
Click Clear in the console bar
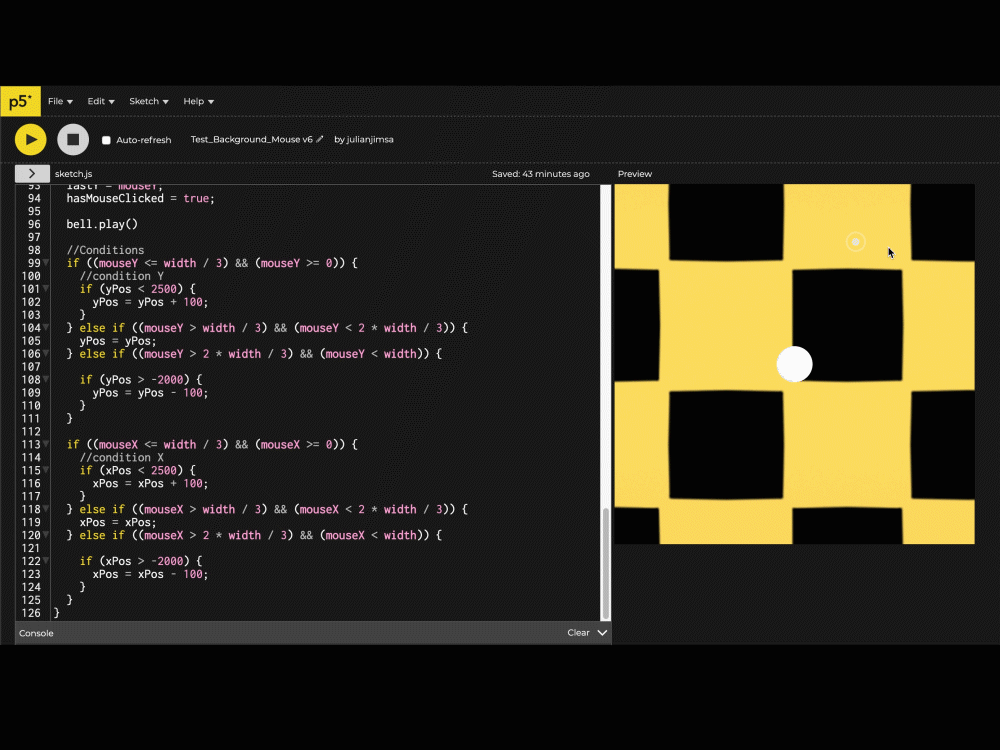[x=578, y=633]
